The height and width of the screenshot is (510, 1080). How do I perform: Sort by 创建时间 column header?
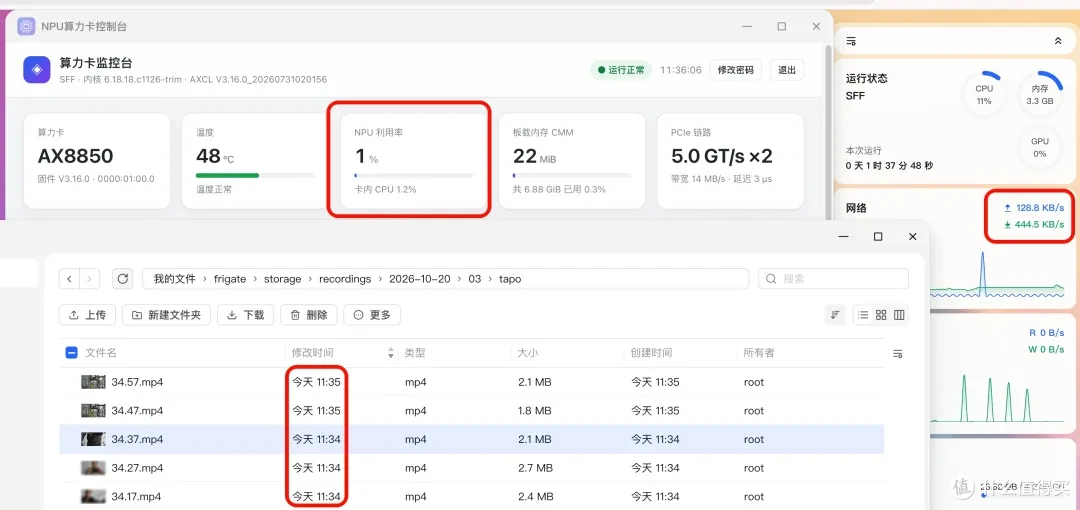(652, 353)
